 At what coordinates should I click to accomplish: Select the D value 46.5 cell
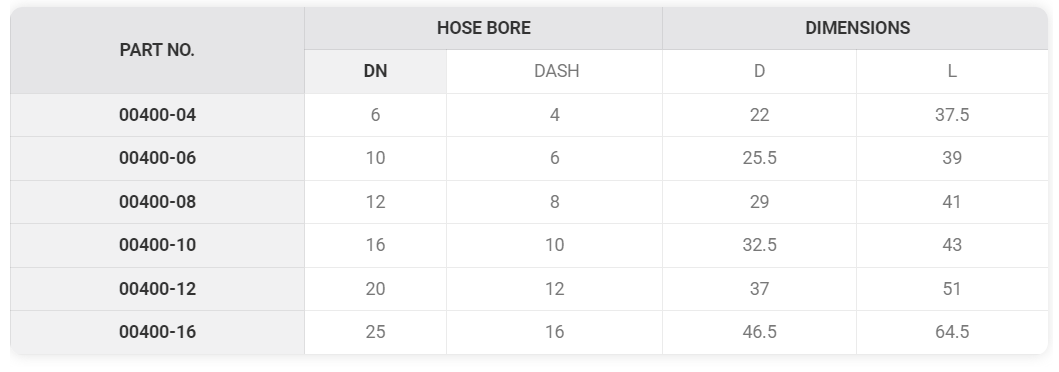[759, 332]
